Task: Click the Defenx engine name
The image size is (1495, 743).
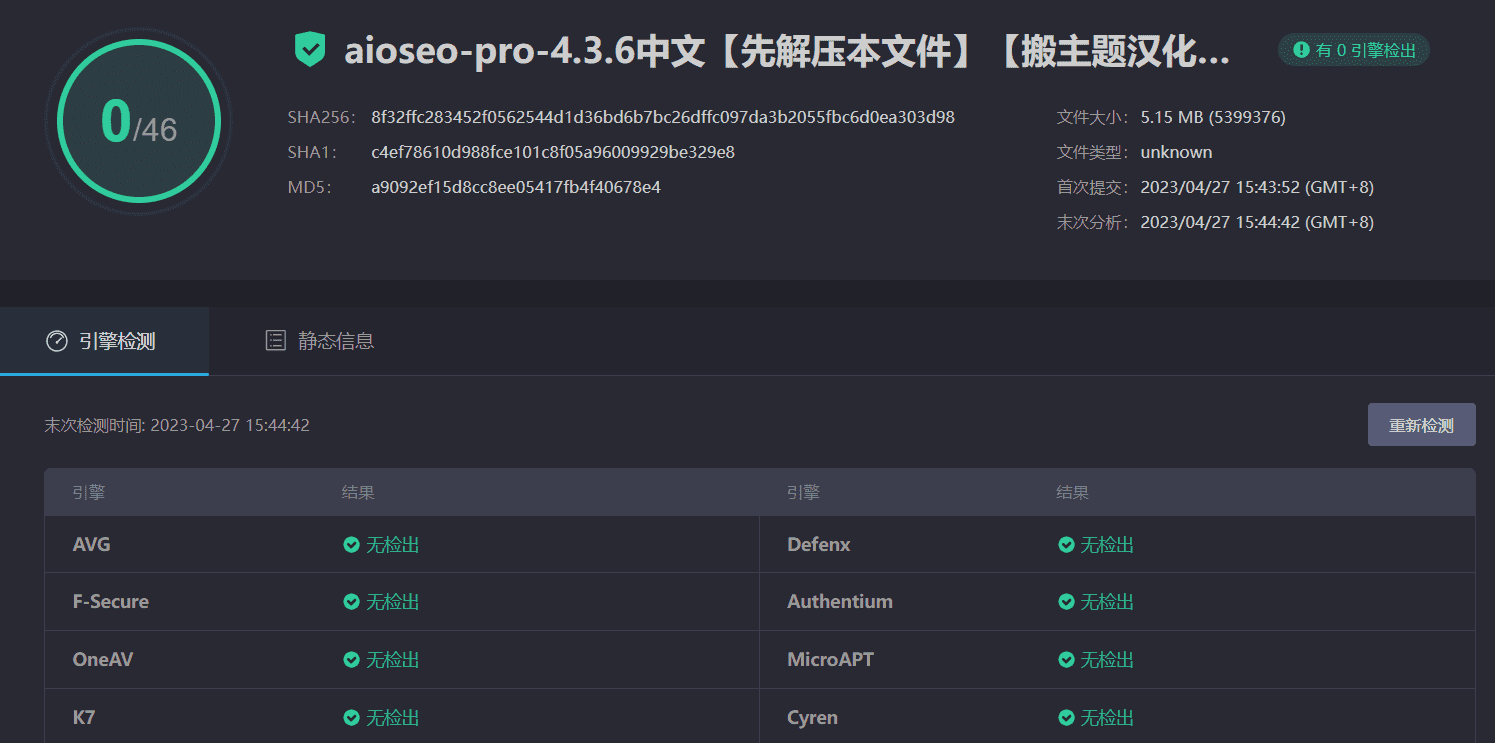Action: pos(819,545)
